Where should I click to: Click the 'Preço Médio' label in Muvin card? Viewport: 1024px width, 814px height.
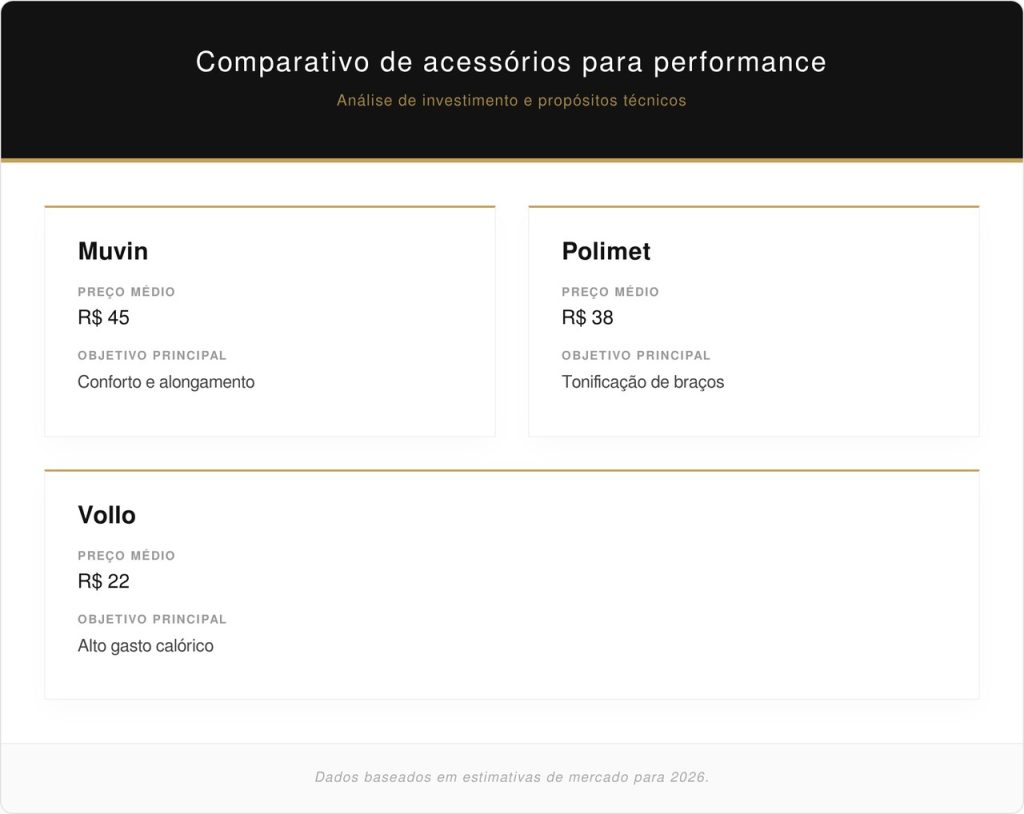coord(127,292)
